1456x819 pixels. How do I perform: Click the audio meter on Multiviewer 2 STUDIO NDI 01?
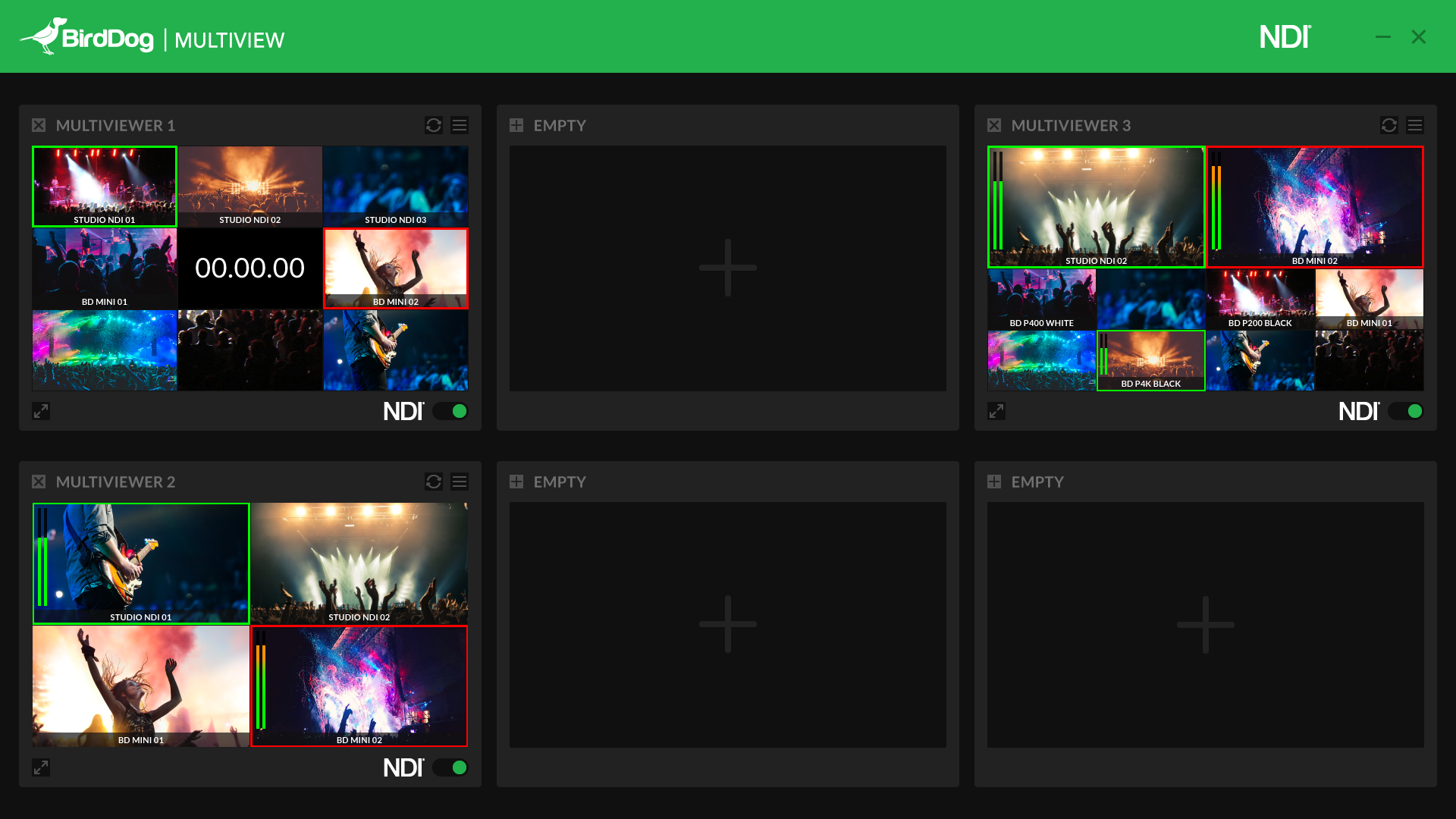tap(42, 557)
